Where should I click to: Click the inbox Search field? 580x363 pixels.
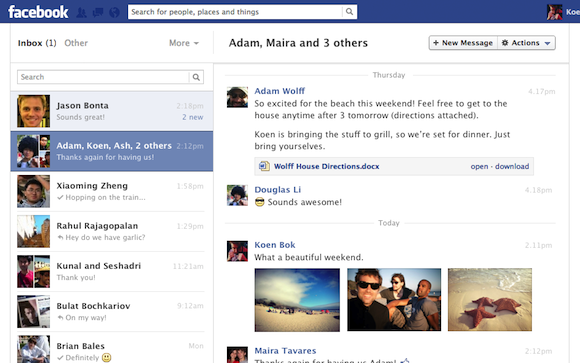pos(103,77)
